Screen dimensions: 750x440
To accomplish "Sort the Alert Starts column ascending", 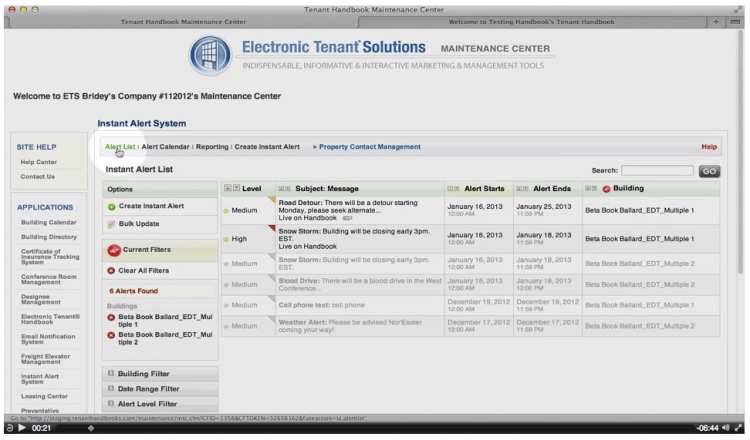I will 451,188.
